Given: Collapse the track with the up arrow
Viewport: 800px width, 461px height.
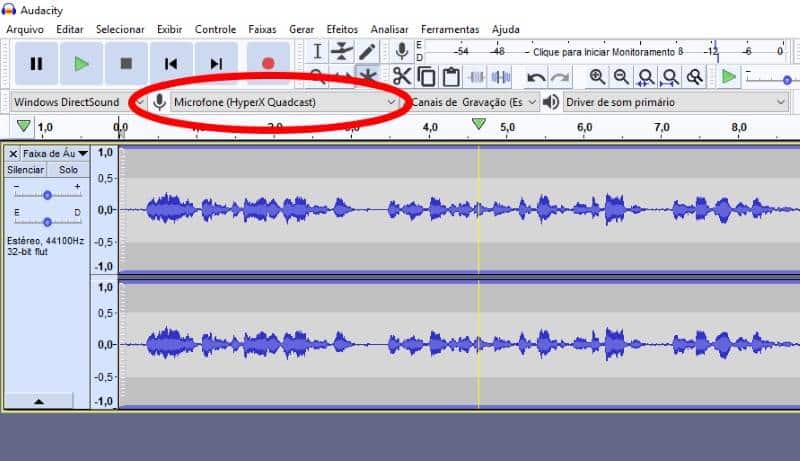Looking at the screenshot, I should tap(39, 401).
